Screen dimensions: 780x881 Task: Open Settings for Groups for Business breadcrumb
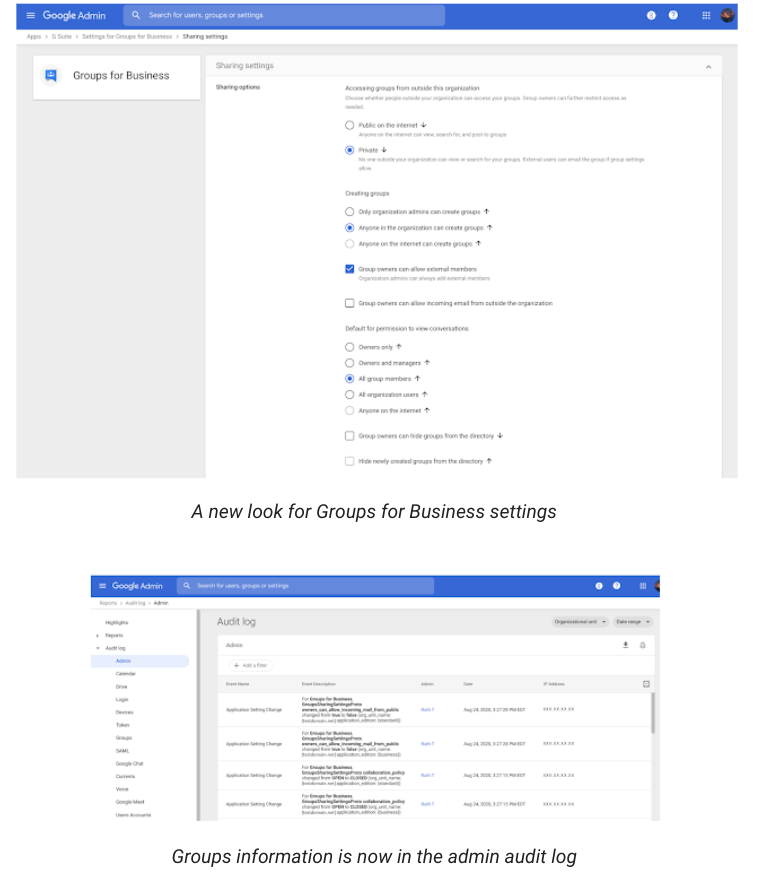127,37
